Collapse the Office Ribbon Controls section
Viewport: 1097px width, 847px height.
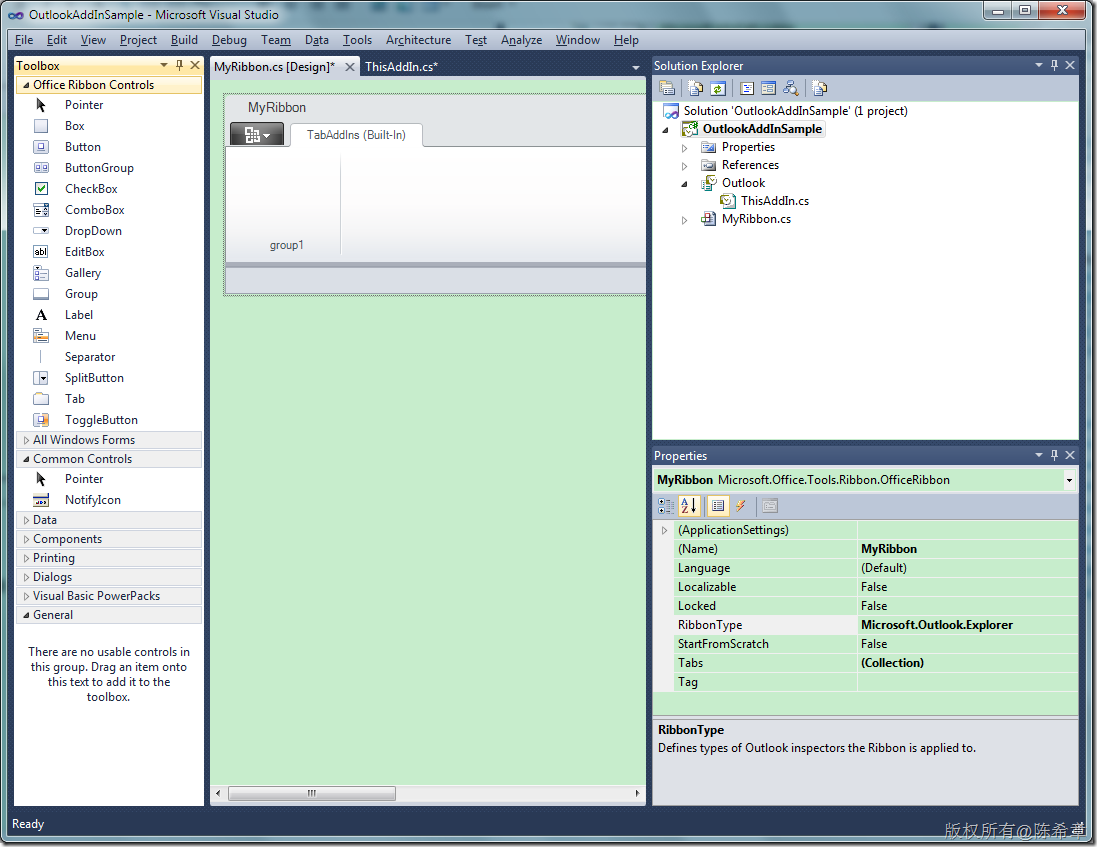pos(27,85)
